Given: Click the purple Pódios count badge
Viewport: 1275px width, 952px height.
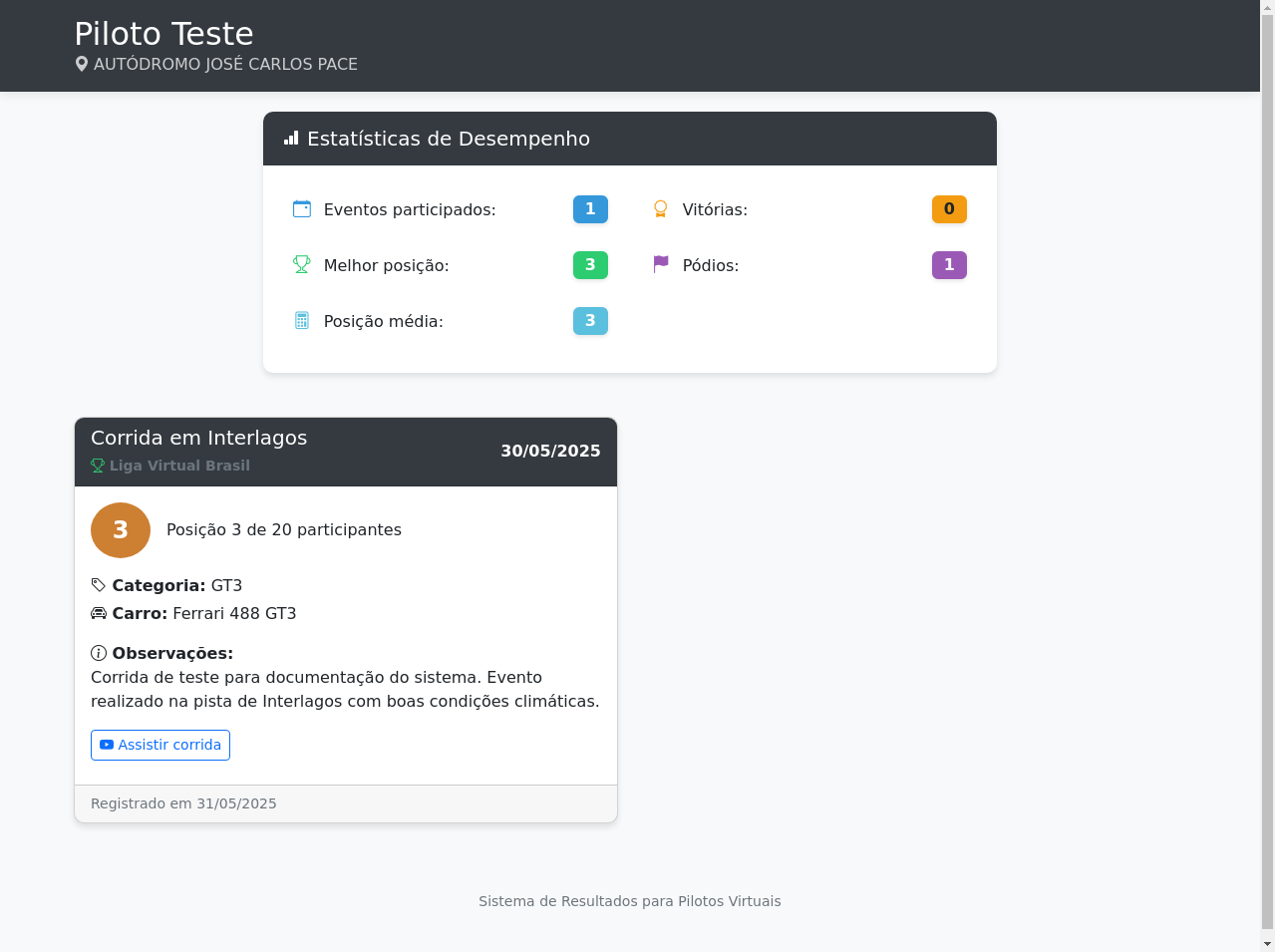Looking at the screenshot, I should [x=949, y=265].
